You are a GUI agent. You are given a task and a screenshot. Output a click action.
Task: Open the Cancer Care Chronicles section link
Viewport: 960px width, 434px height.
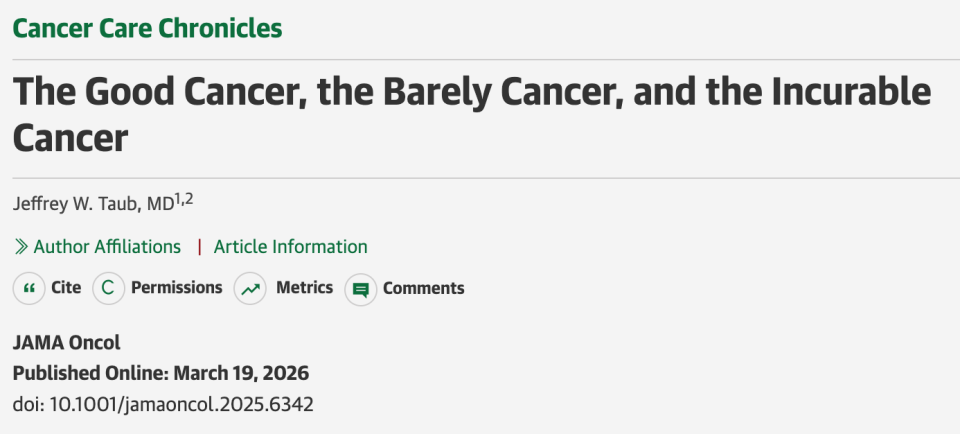[x=147, y=28]
